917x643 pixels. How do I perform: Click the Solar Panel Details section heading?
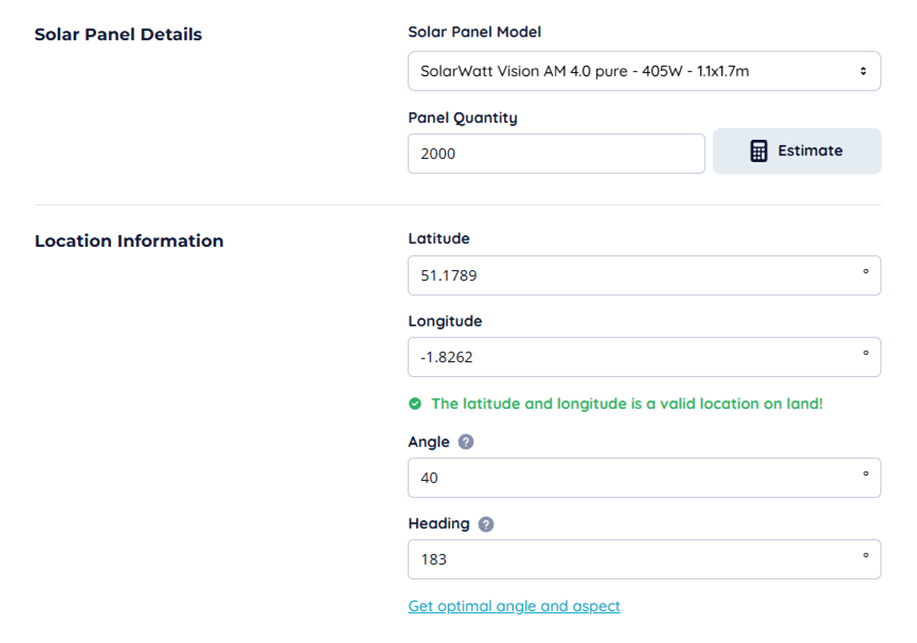pos(118,35)
